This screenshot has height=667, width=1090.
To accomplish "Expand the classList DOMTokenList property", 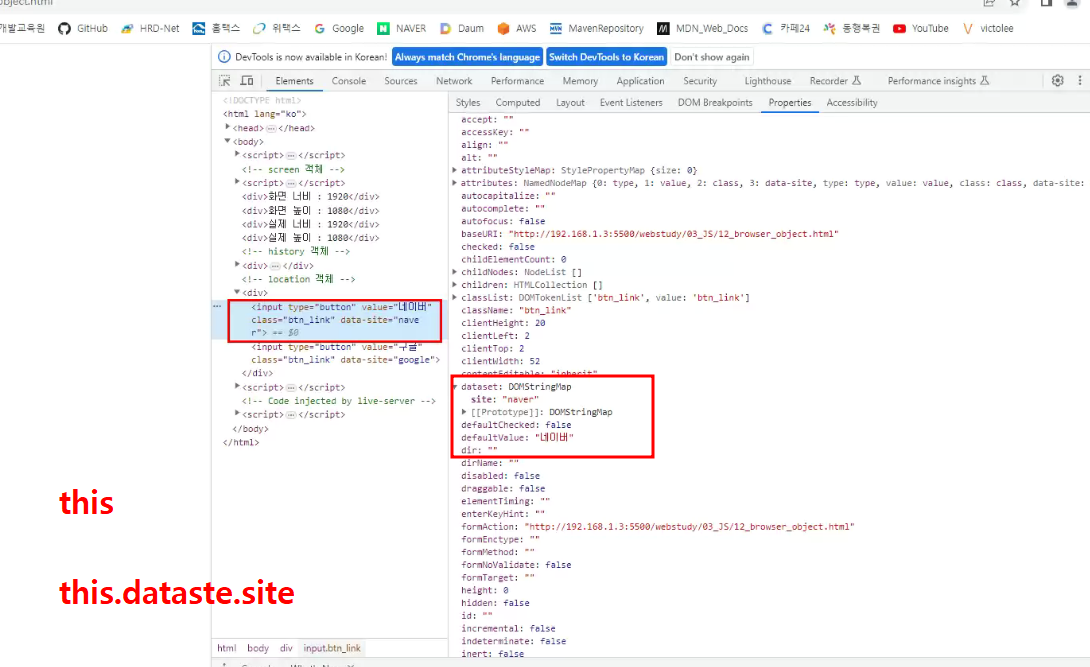I will click(455, 297).
